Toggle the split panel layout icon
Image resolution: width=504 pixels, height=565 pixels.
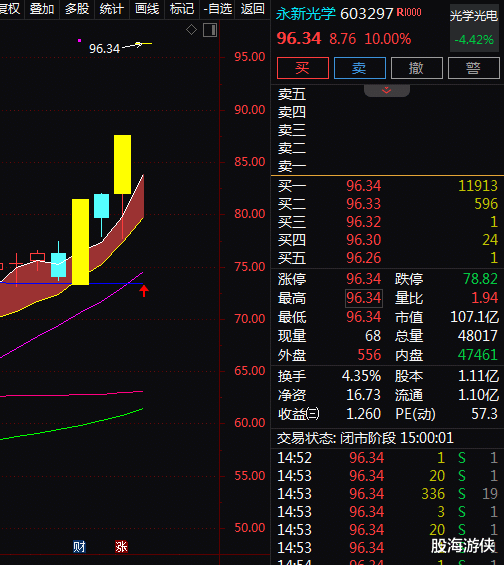(210, 30)
